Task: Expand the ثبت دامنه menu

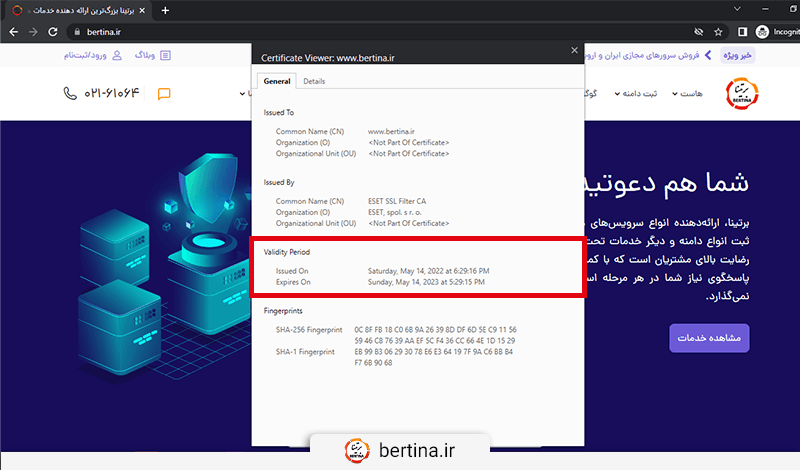Action: tap(636, 93)
